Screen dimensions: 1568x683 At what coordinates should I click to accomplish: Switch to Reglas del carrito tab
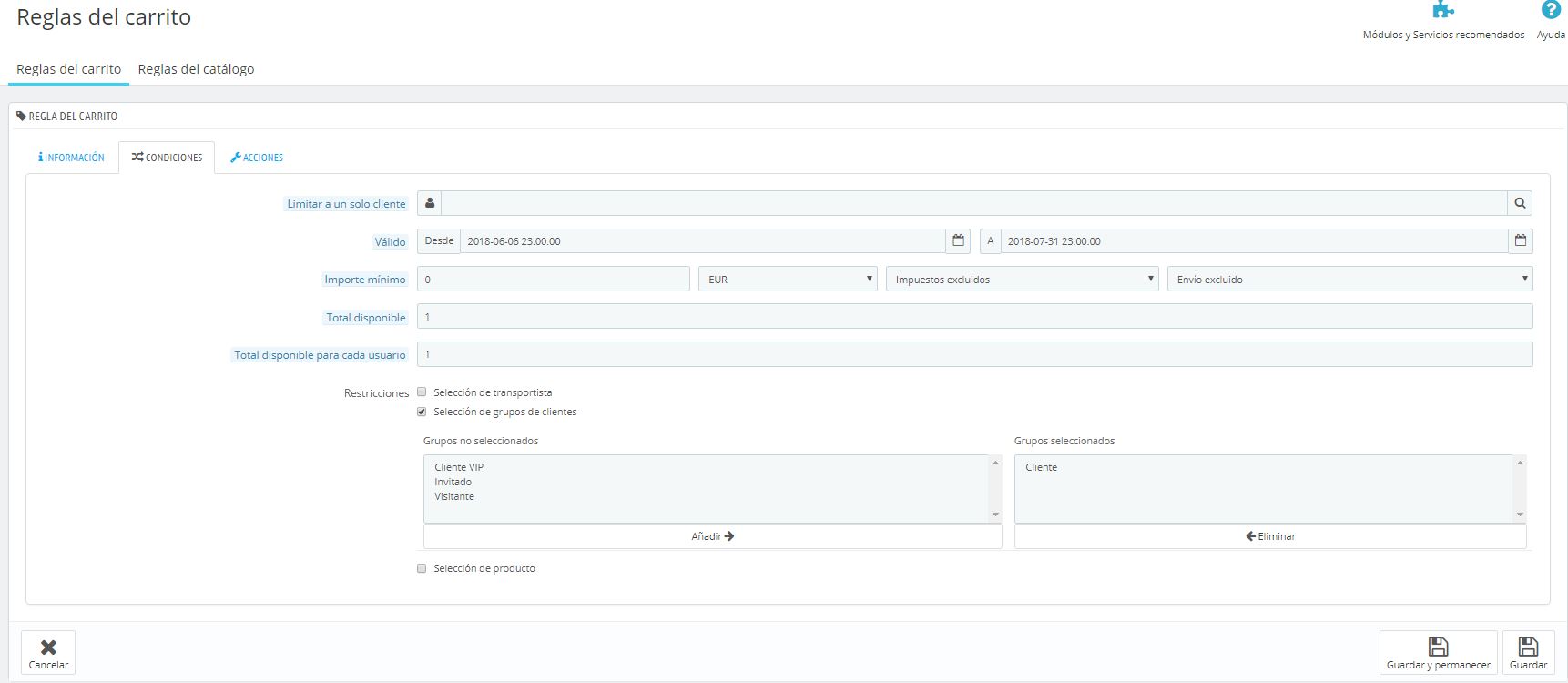click(69, 69)
